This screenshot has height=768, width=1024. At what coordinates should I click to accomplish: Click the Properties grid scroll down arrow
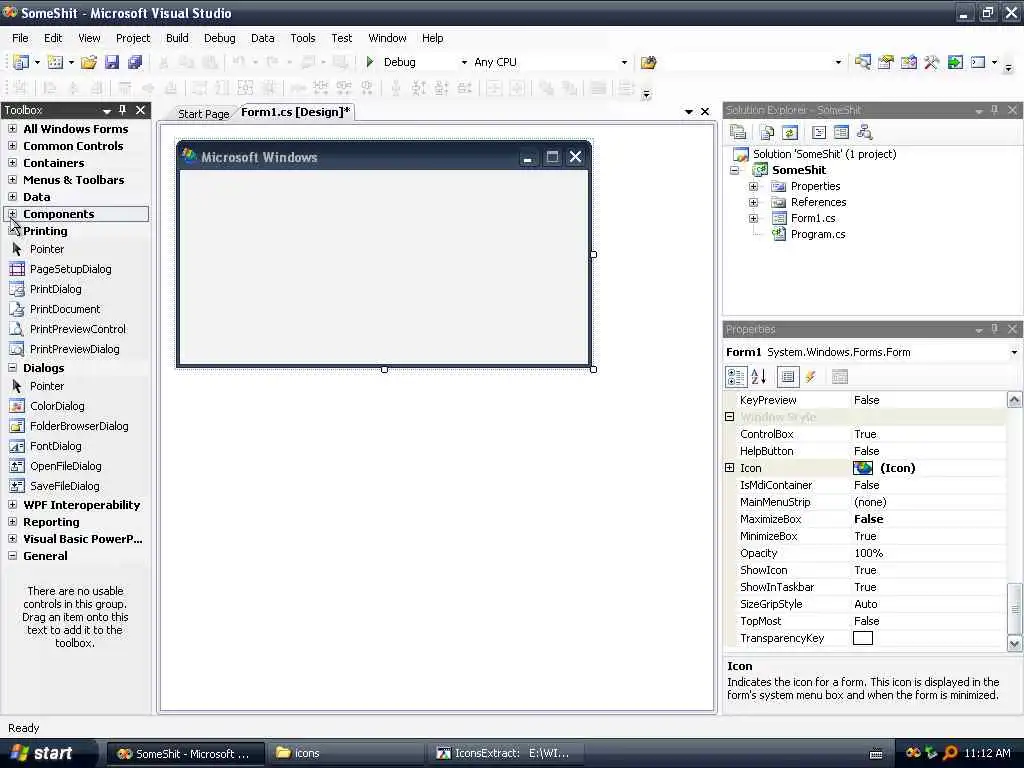click(x=1014, y=643)
